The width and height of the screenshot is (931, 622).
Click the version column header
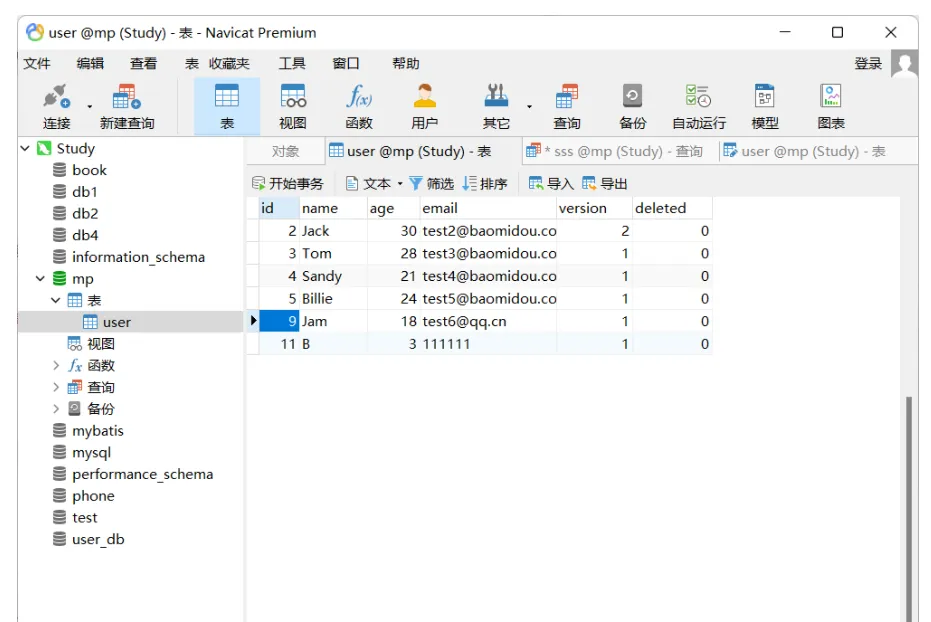[594, 208]
